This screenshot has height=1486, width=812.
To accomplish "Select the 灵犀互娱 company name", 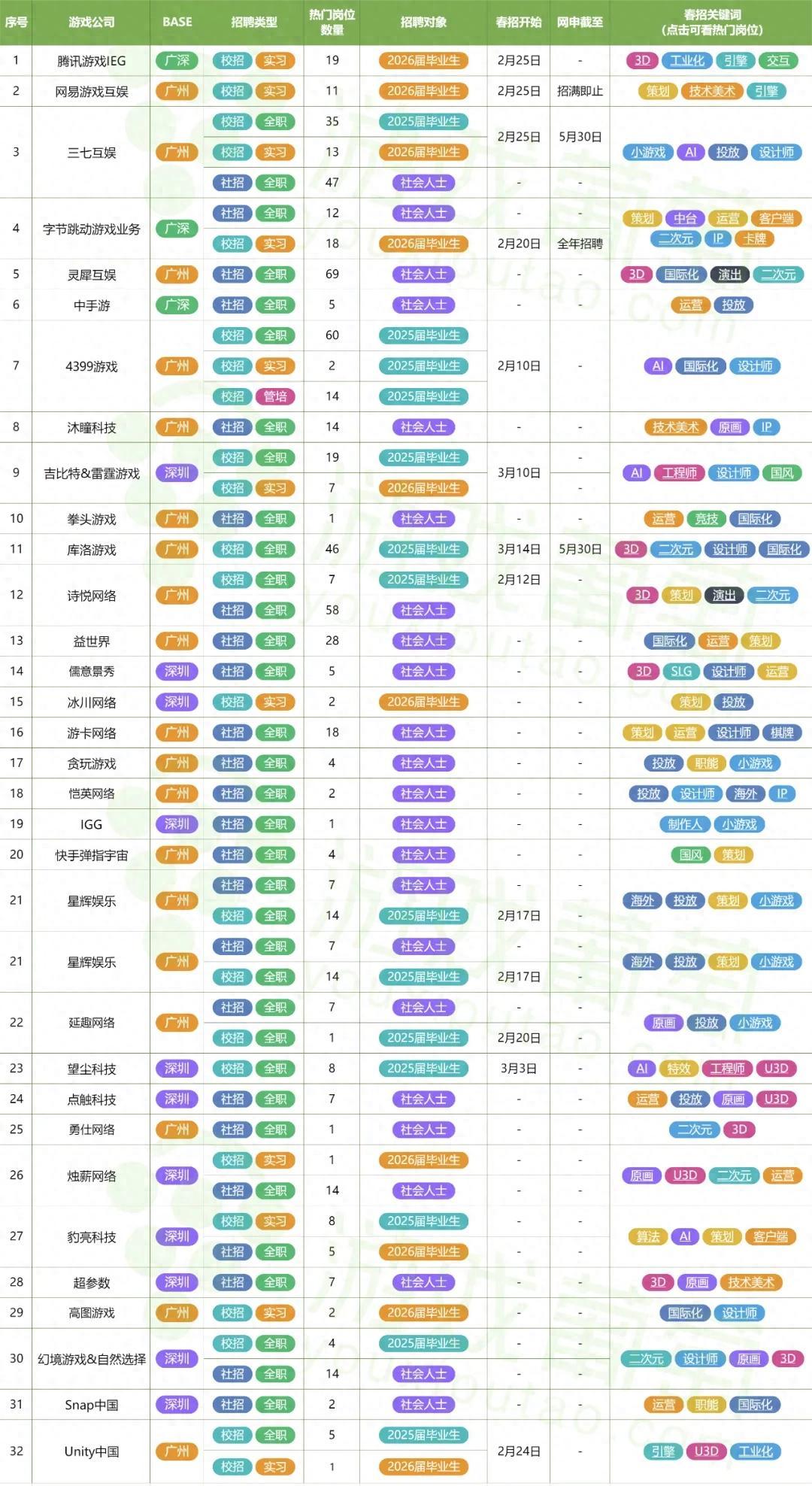I will tap(92, 274).
